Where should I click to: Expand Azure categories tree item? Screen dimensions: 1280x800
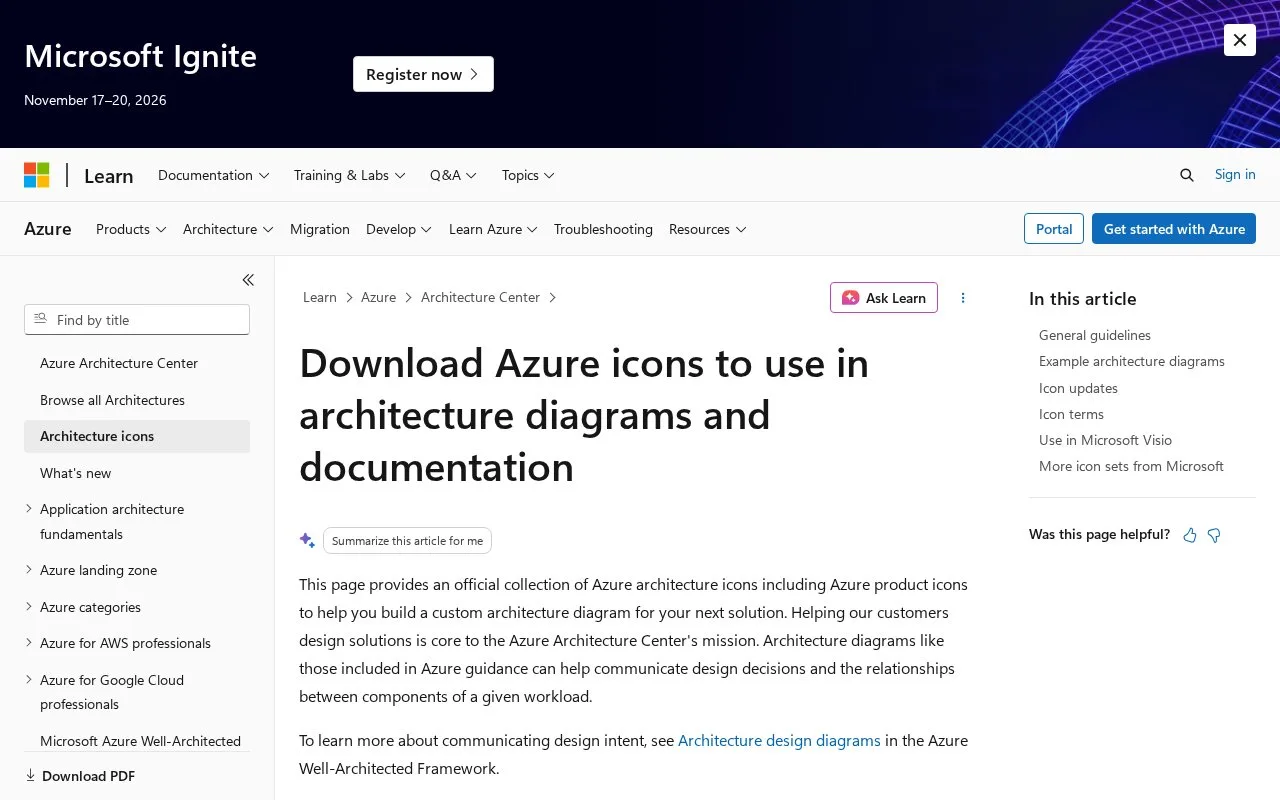click(x=28, y=607)
